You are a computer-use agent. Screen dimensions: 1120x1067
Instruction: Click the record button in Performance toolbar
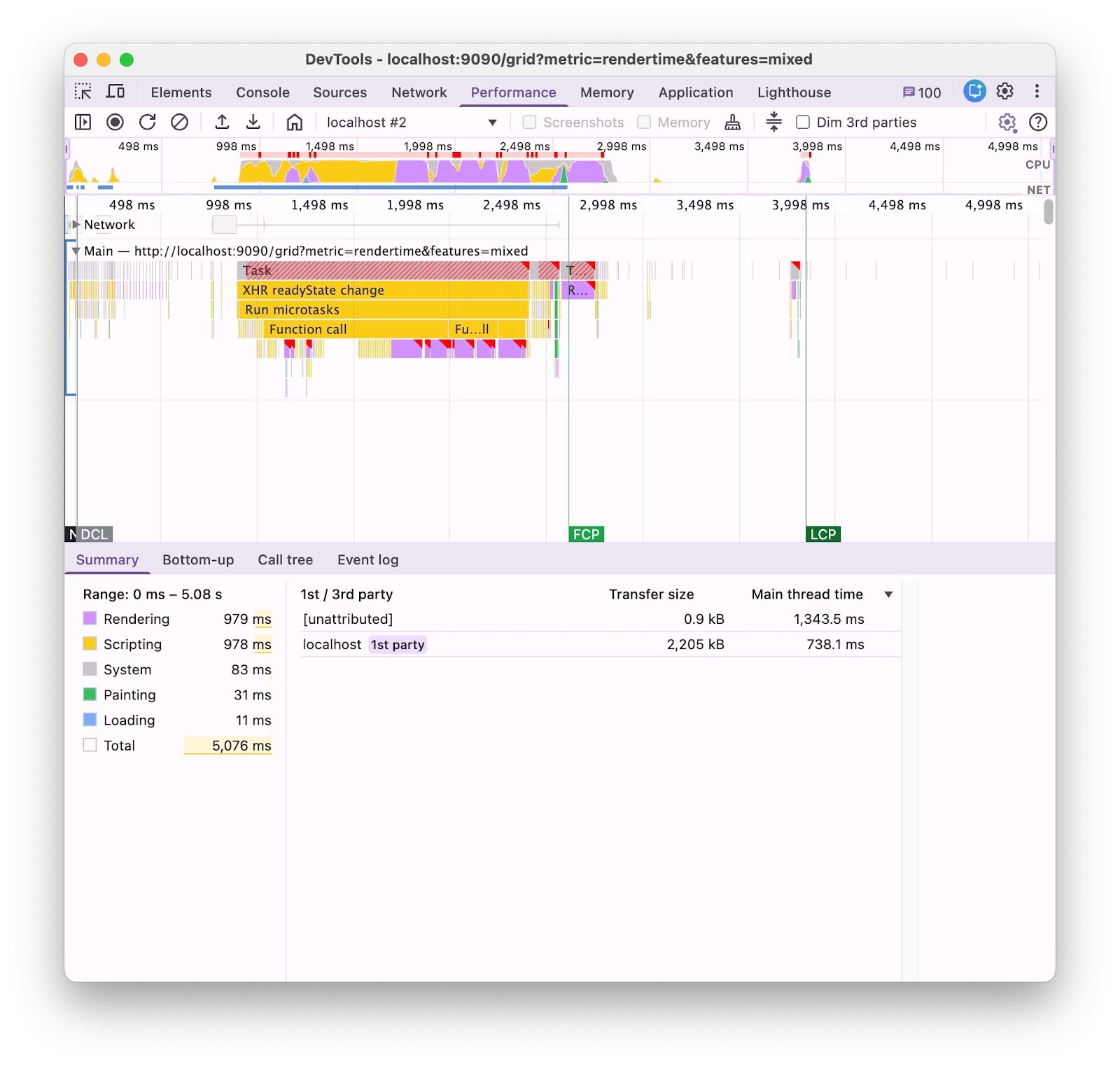115,123
